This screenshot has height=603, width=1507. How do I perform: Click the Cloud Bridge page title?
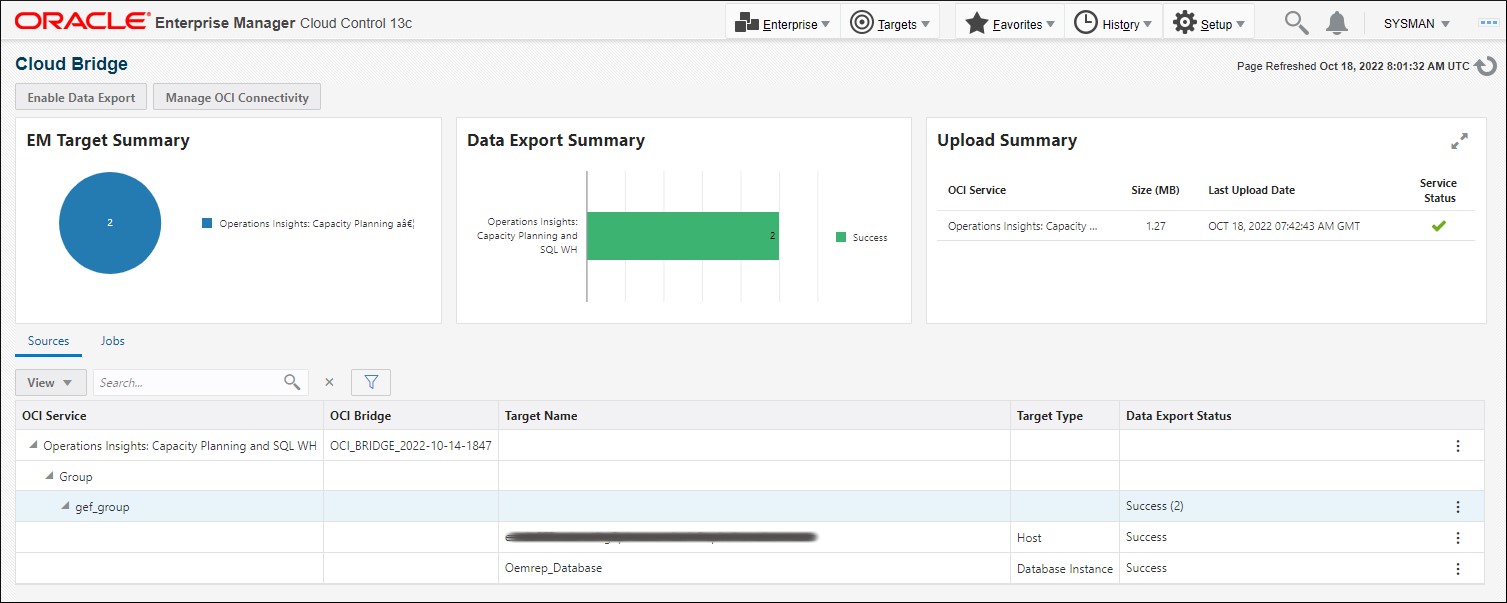pyautogui.click(x=72, y=64)
